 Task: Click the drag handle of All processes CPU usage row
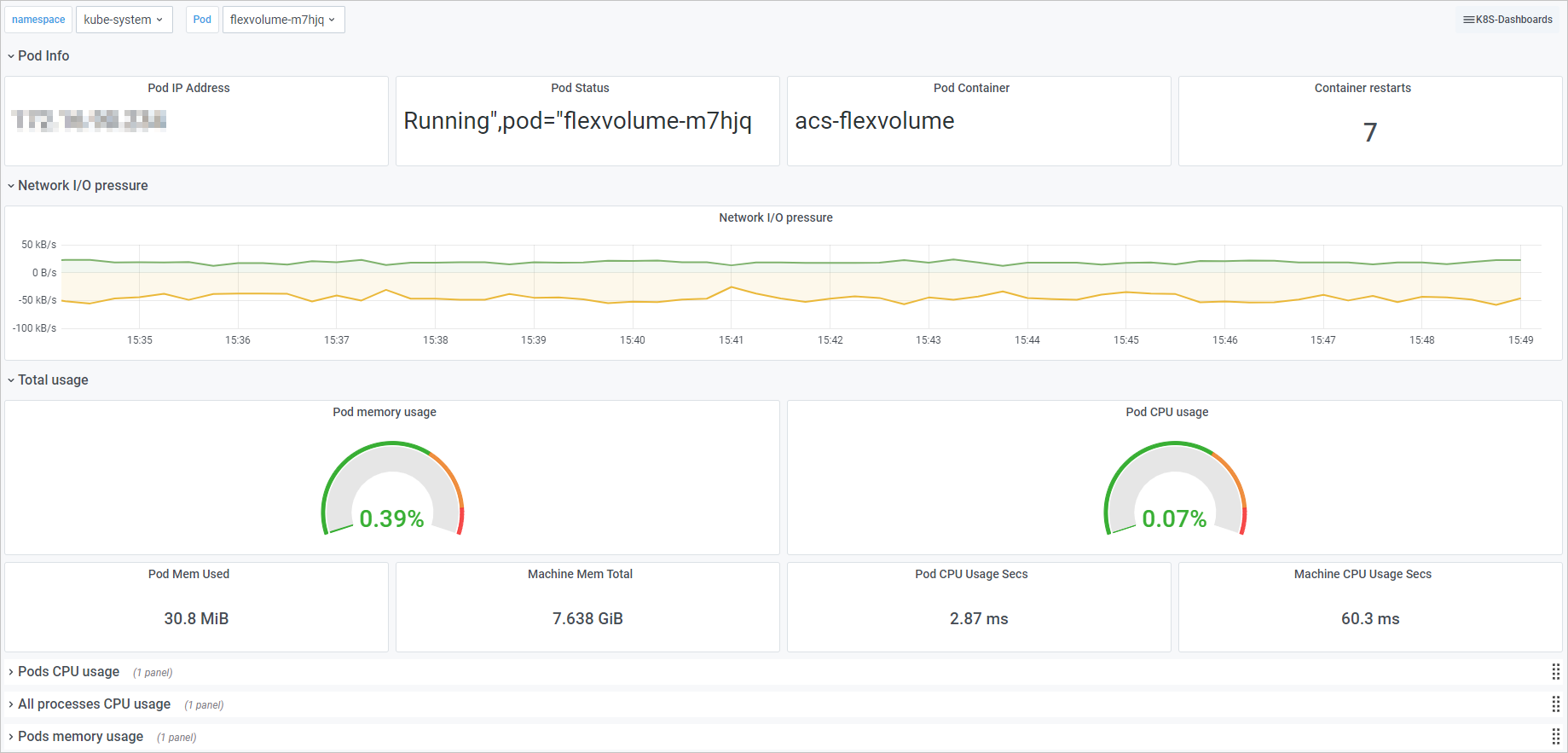coord(1556,704)
